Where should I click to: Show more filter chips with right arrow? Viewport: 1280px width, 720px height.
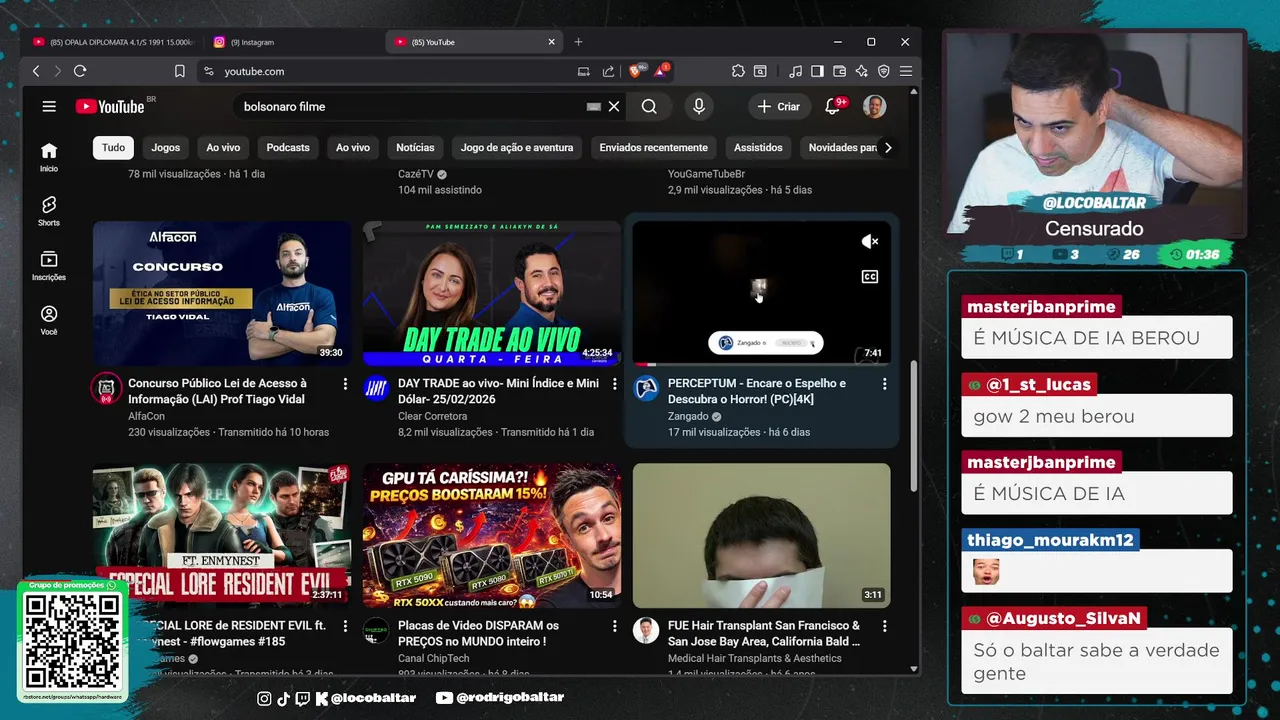(x=887, y=147)
